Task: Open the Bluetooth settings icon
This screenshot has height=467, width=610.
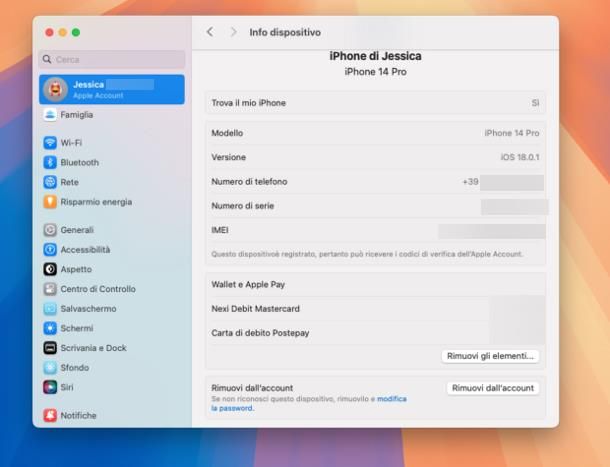Action: [50, 162]
